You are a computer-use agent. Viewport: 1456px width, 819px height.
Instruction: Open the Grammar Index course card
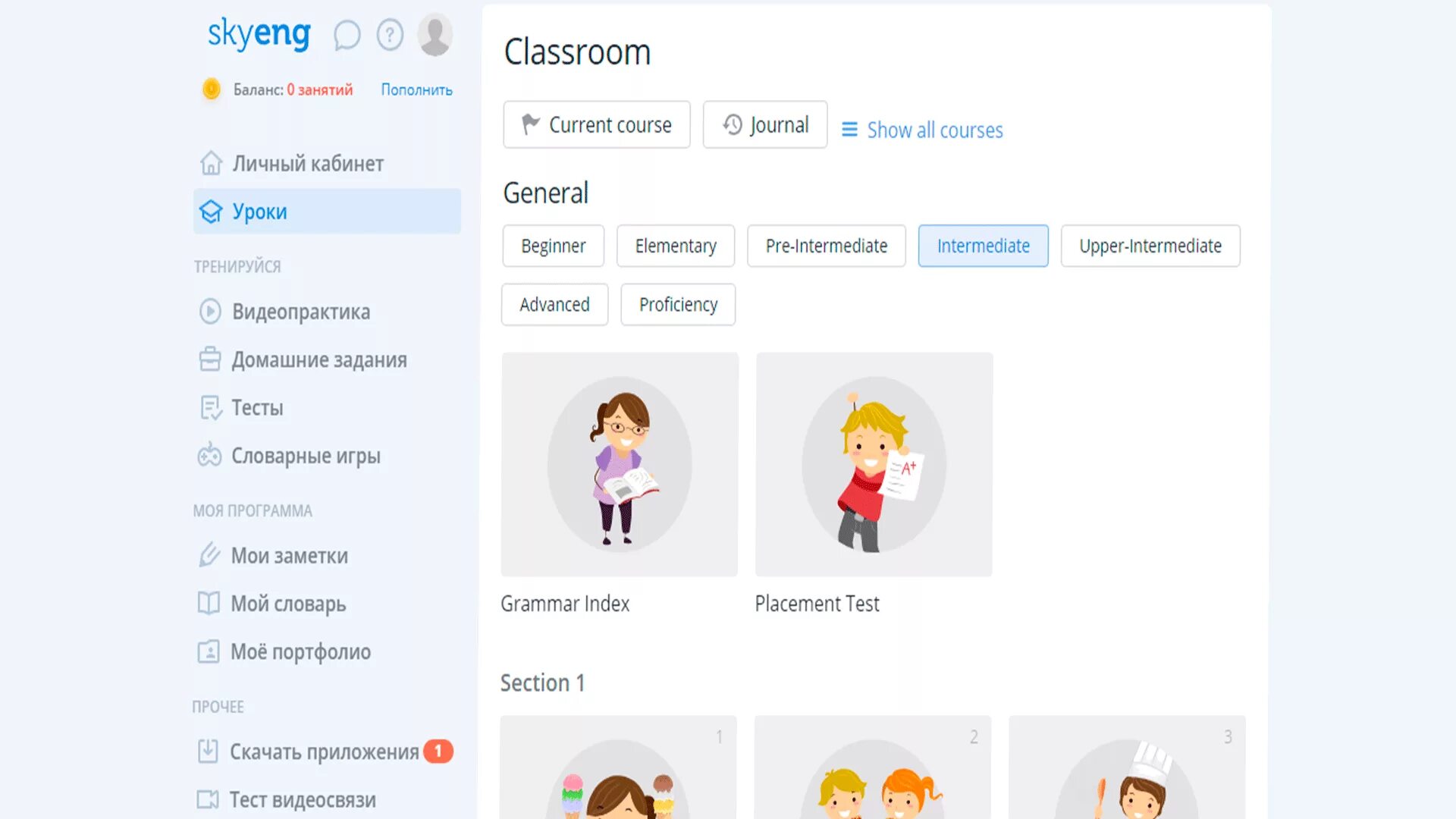(619, 464)
